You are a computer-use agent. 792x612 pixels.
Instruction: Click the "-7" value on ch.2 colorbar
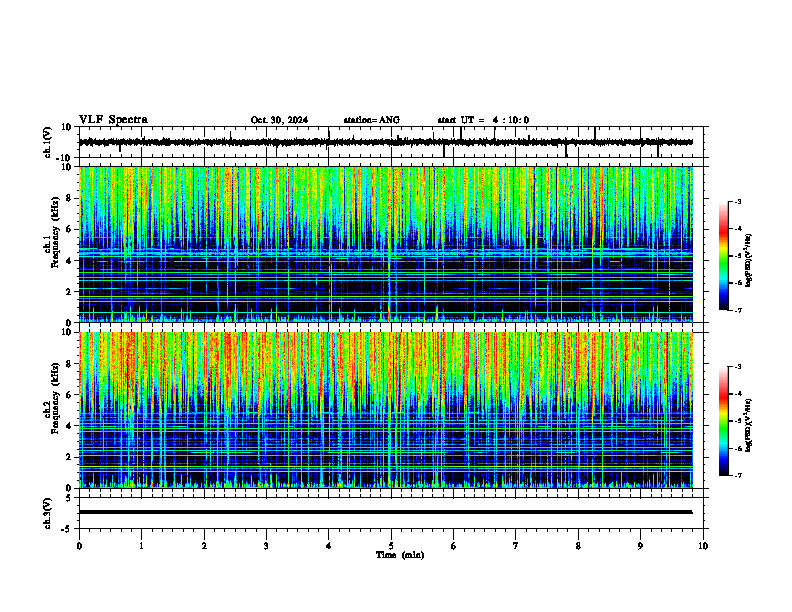(x=738, y=476)
